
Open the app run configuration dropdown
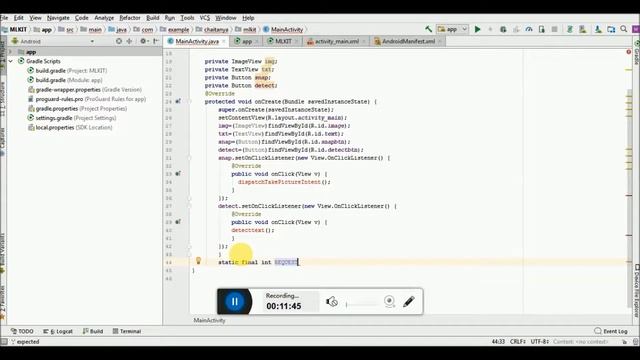[452, 29]
